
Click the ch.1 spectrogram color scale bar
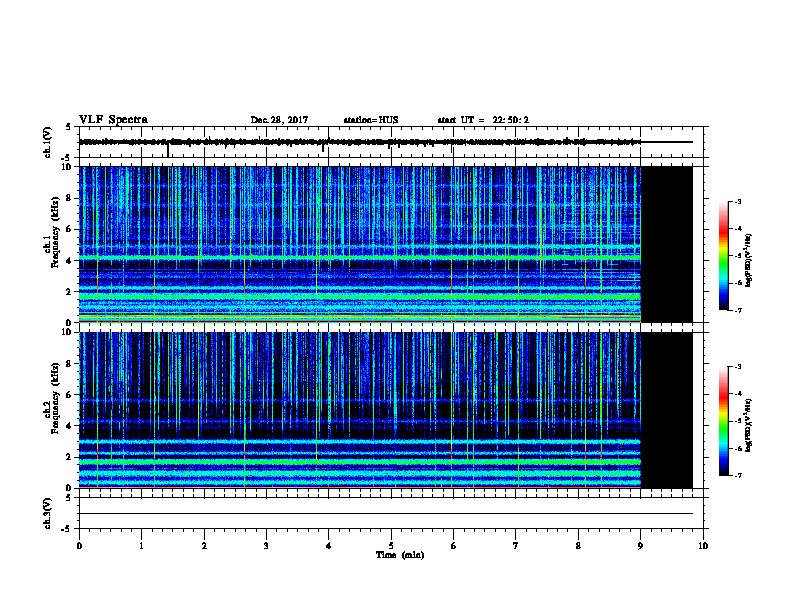coord(723,256)
